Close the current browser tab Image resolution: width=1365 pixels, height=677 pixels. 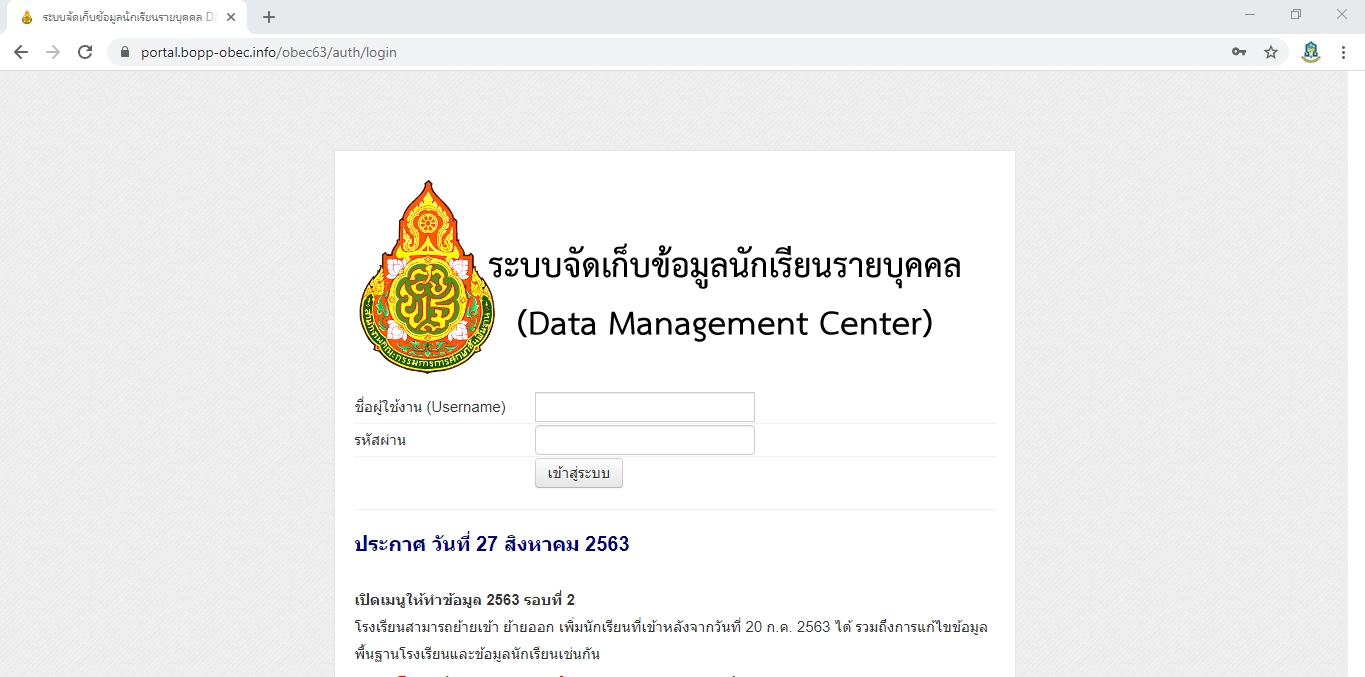pos(231,17)
